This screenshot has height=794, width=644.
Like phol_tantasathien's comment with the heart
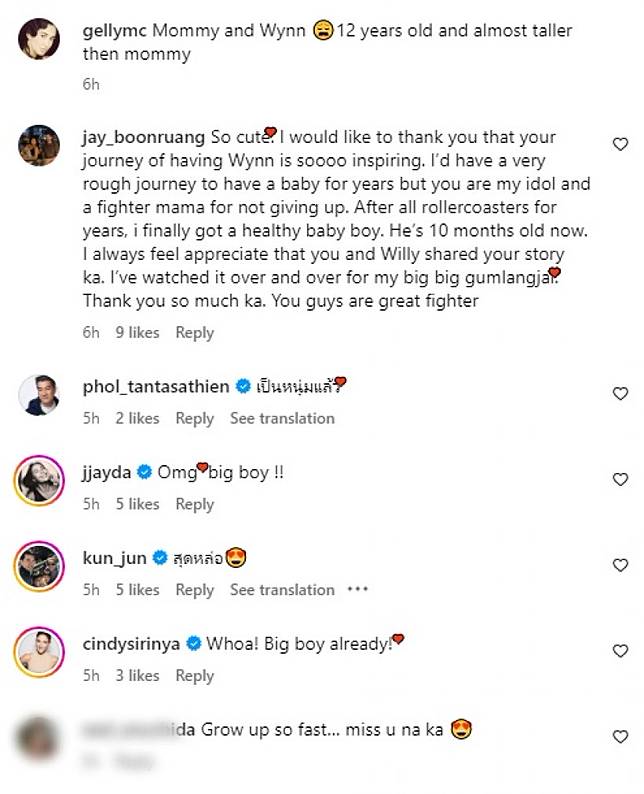[620, 394]
